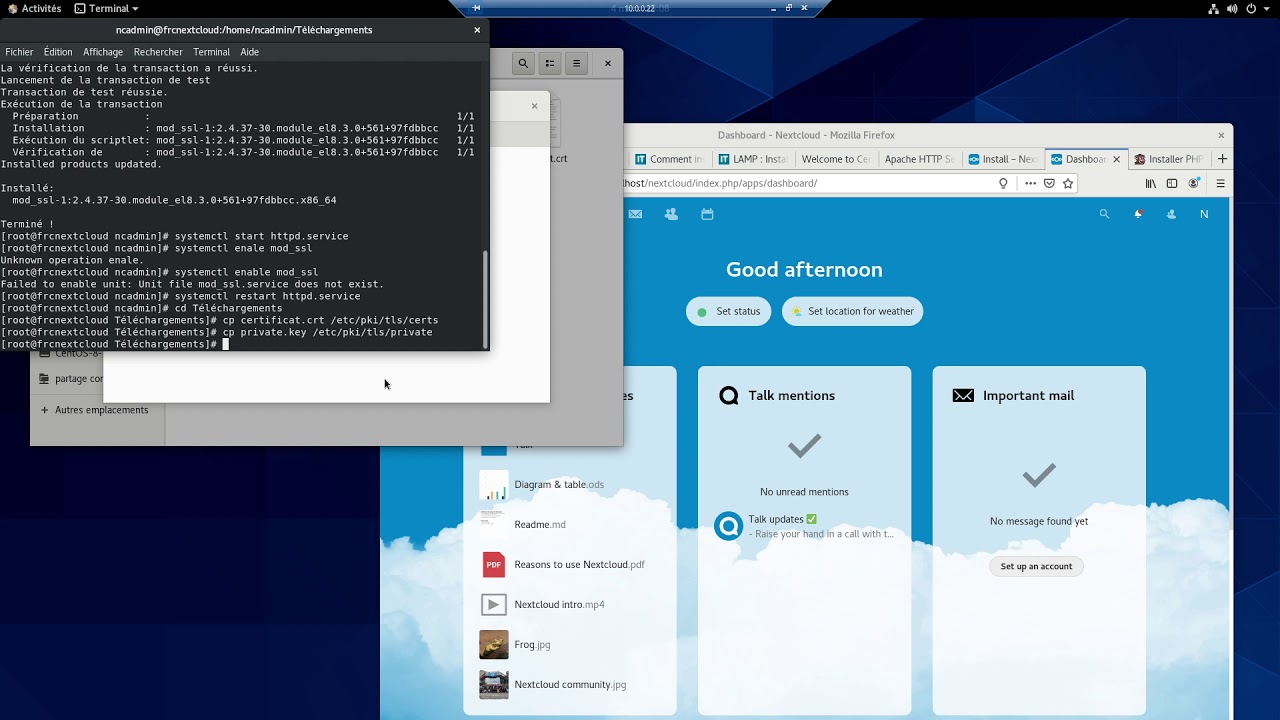Toggle list view in the Files window
Image resolution: width=1280 pixels, height=720 pixels.
pos(550,63)
